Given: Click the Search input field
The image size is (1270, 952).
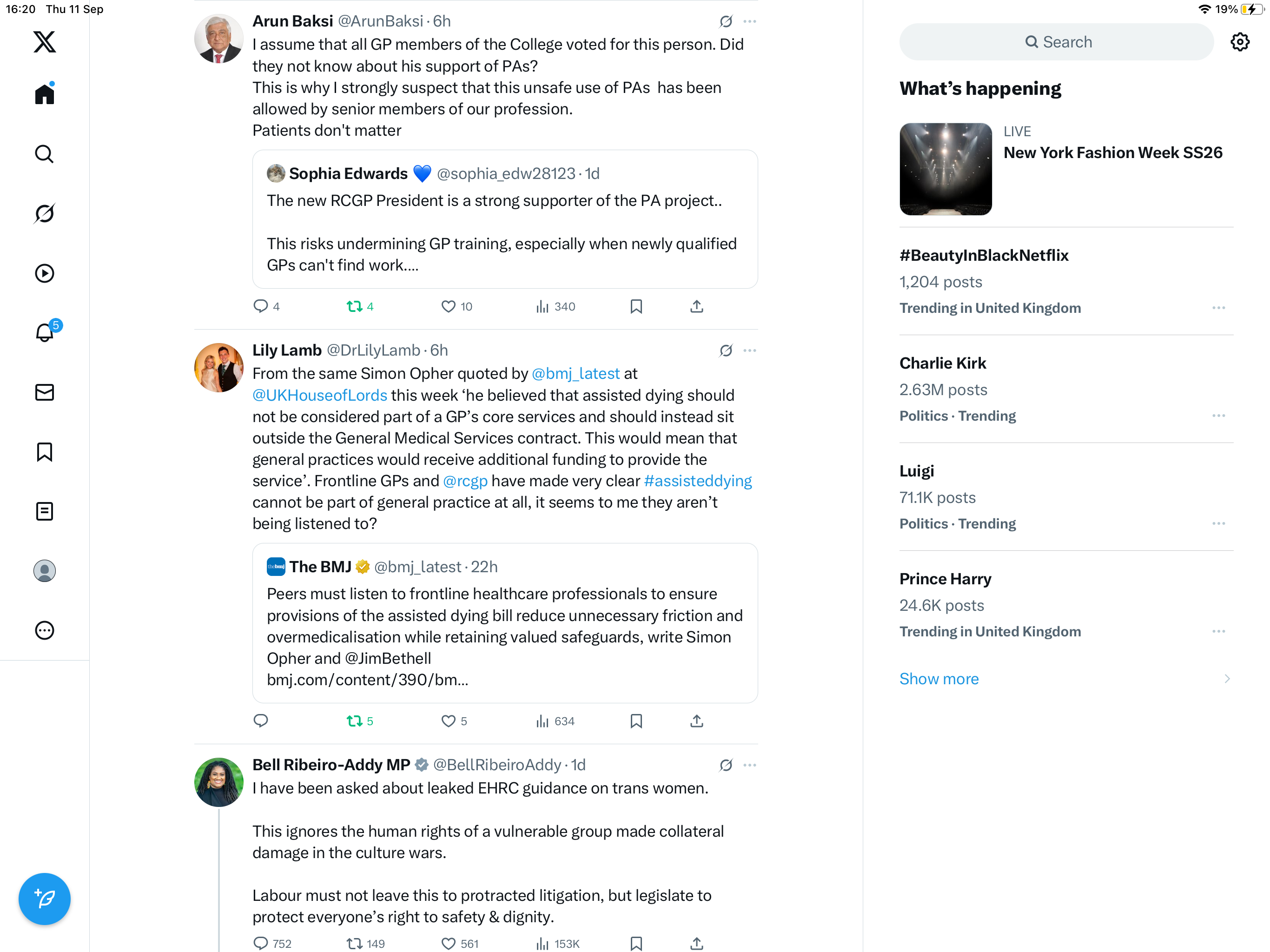Looking at the screenshot, I should tap(1057, 42).
